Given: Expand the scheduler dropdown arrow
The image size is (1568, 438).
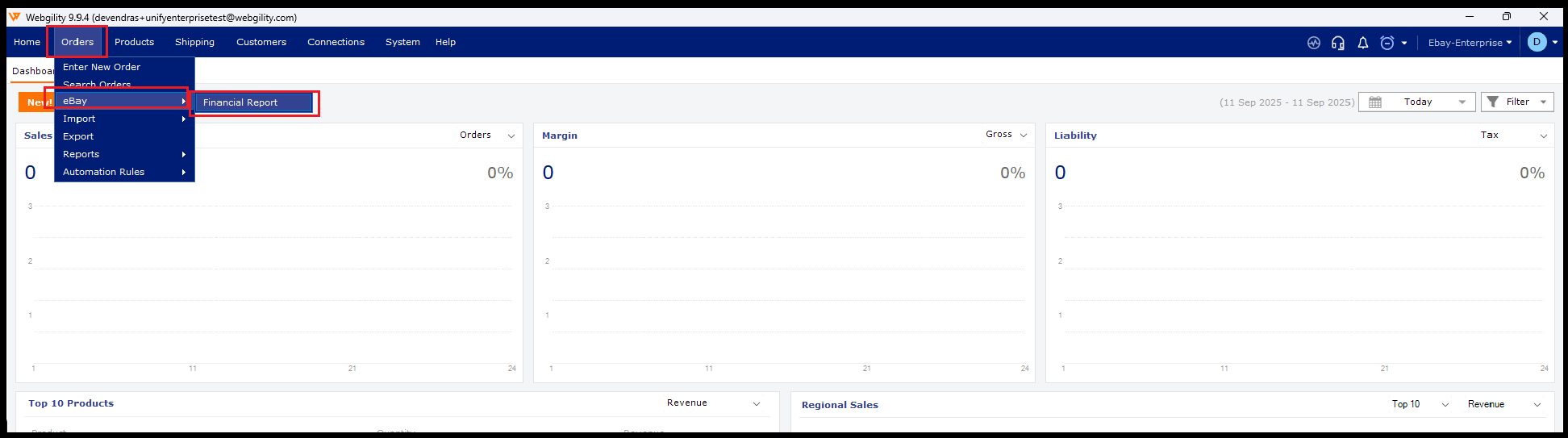Looking at the screenshot, I should pyautogui.click(x=1404, y=43).
